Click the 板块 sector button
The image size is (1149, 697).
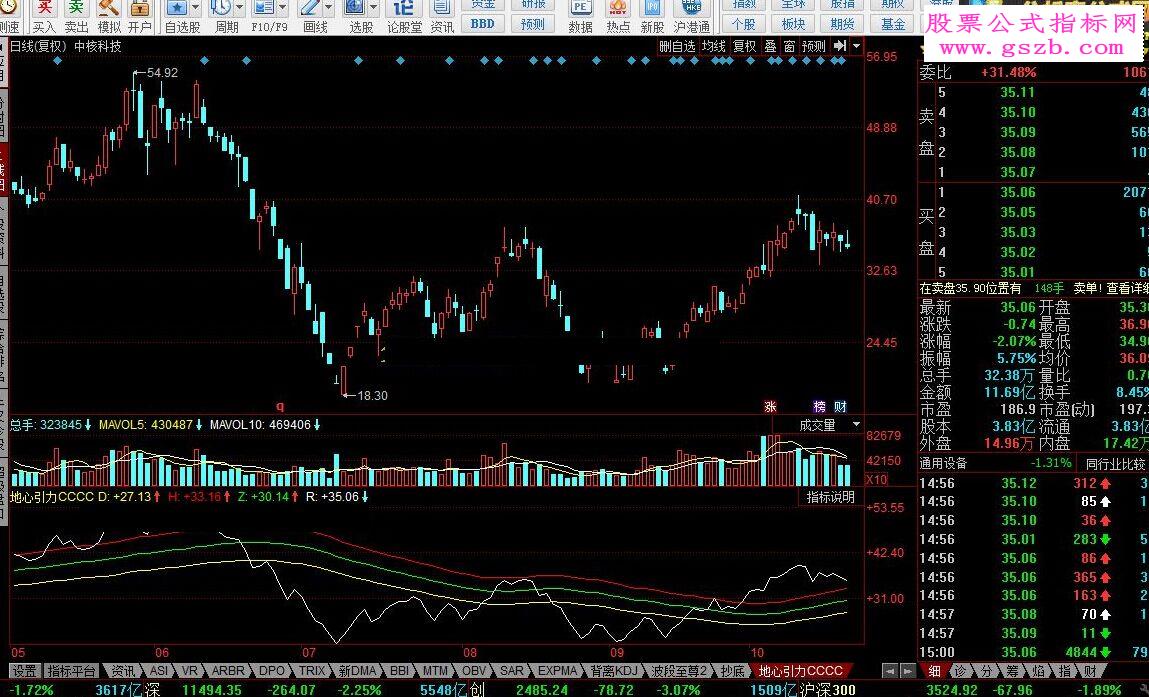click(x=794, y=23)
